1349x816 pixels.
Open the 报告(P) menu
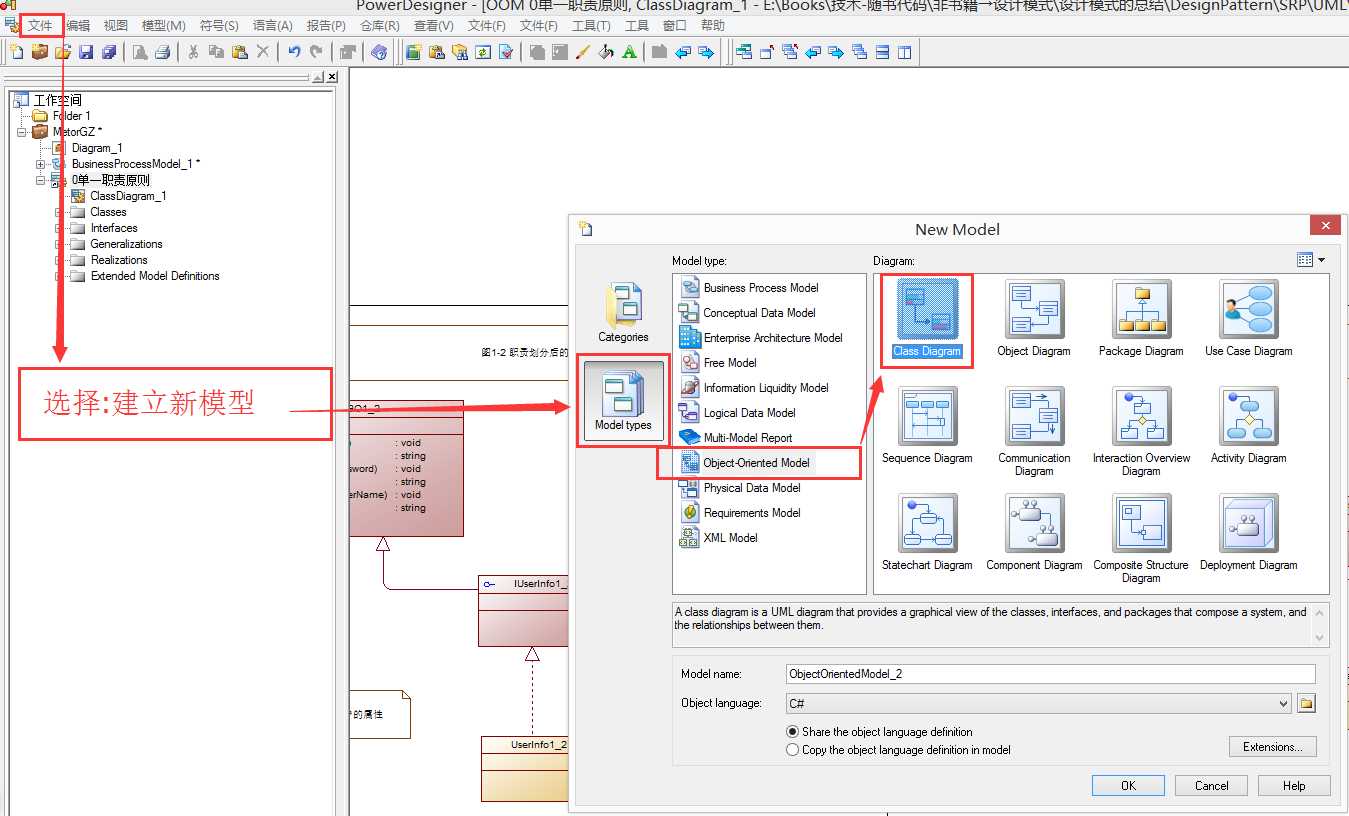click(x=326, y=26)
